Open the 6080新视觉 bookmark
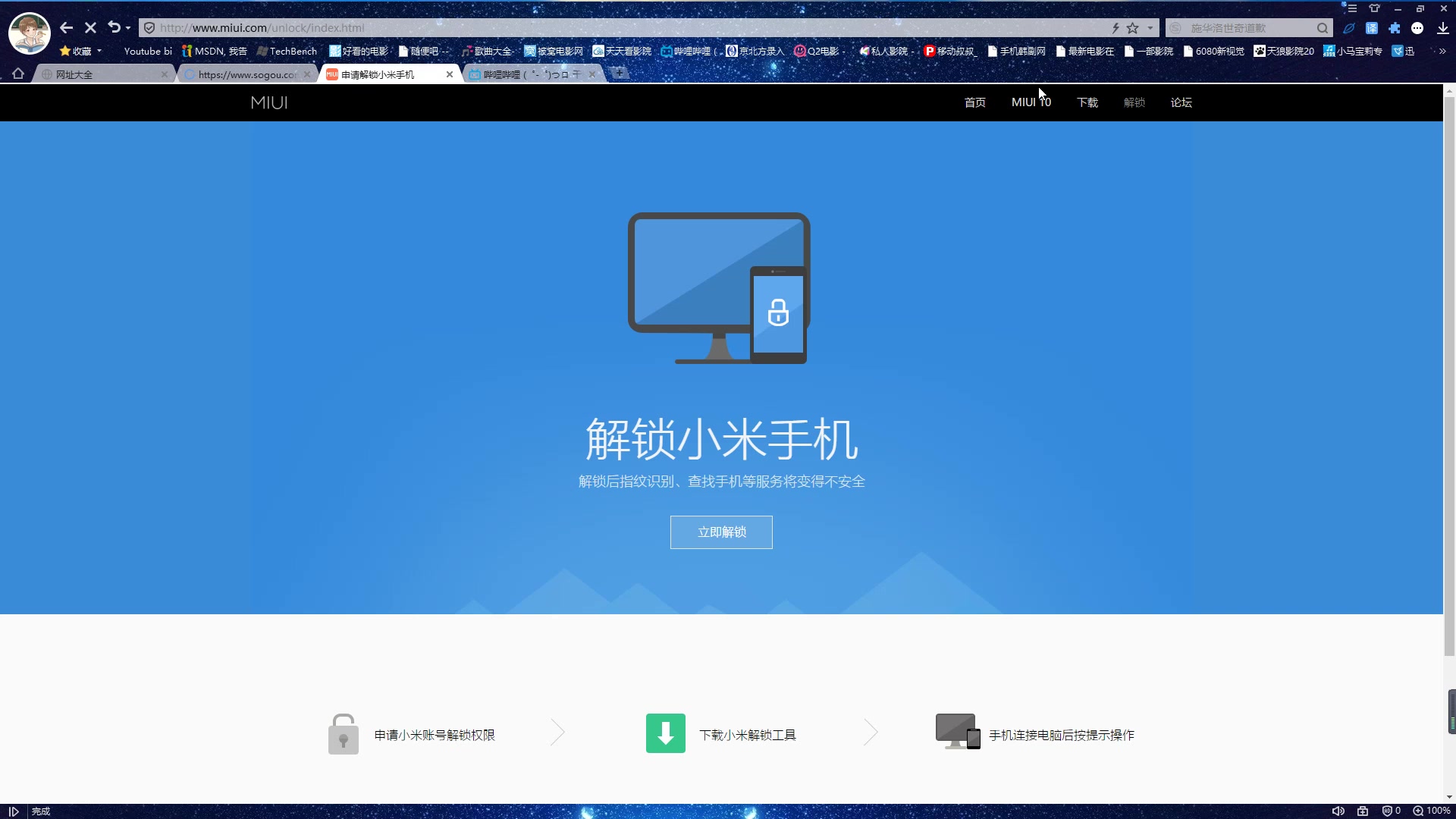 [x=1214, y=51]
